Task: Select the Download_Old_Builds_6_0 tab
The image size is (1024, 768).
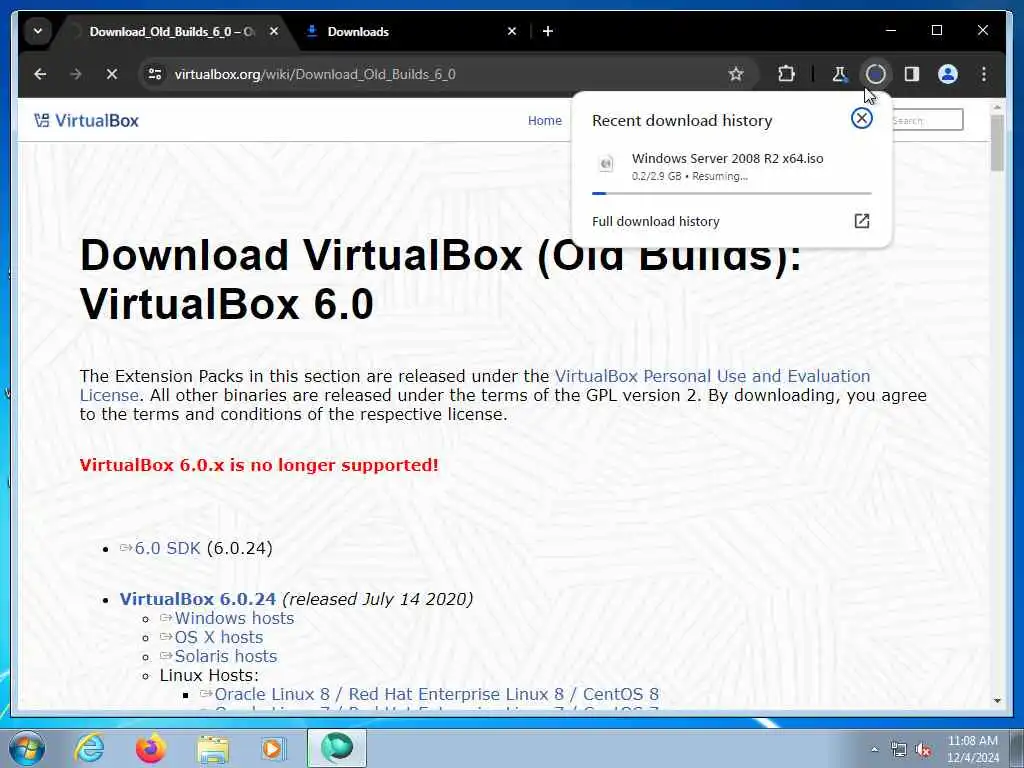Action: click(171, 31)
